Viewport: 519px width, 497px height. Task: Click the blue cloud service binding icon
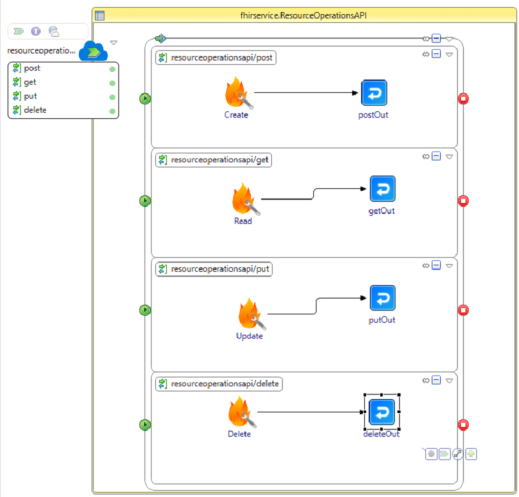coord(93,51)
